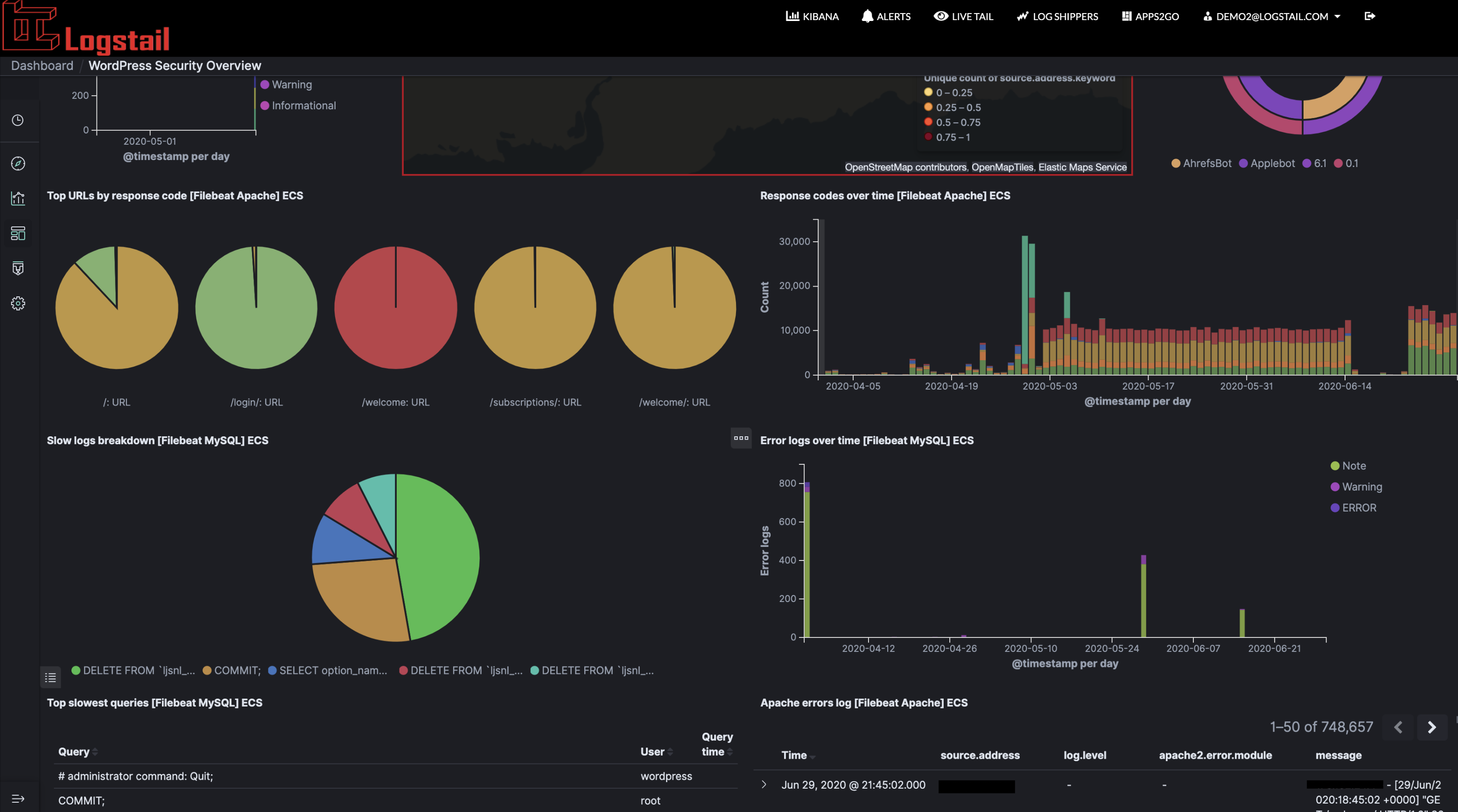Click the Dashboard breadcrumb link
The image size is (1458, 812).
pos(42,66)
